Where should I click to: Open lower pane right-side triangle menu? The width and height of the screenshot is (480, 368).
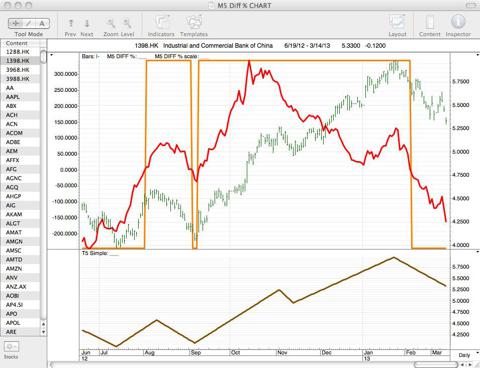coord(477,252)
